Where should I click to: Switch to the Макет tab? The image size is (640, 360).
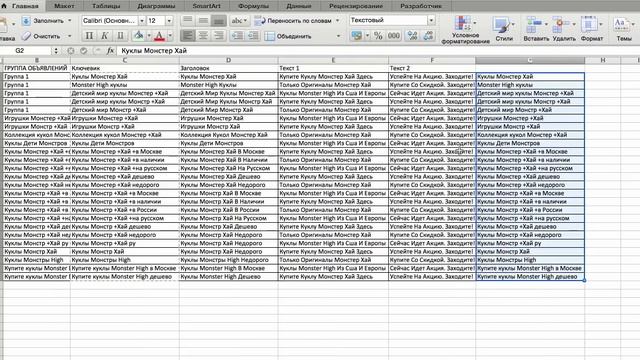(64, 6)
